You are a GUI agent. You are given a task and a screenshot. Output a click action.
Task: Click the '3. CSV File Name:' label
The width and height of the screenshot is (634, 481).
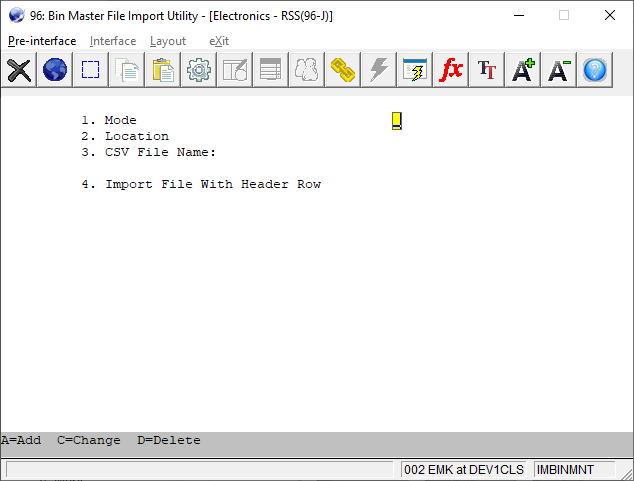point(149,152)
